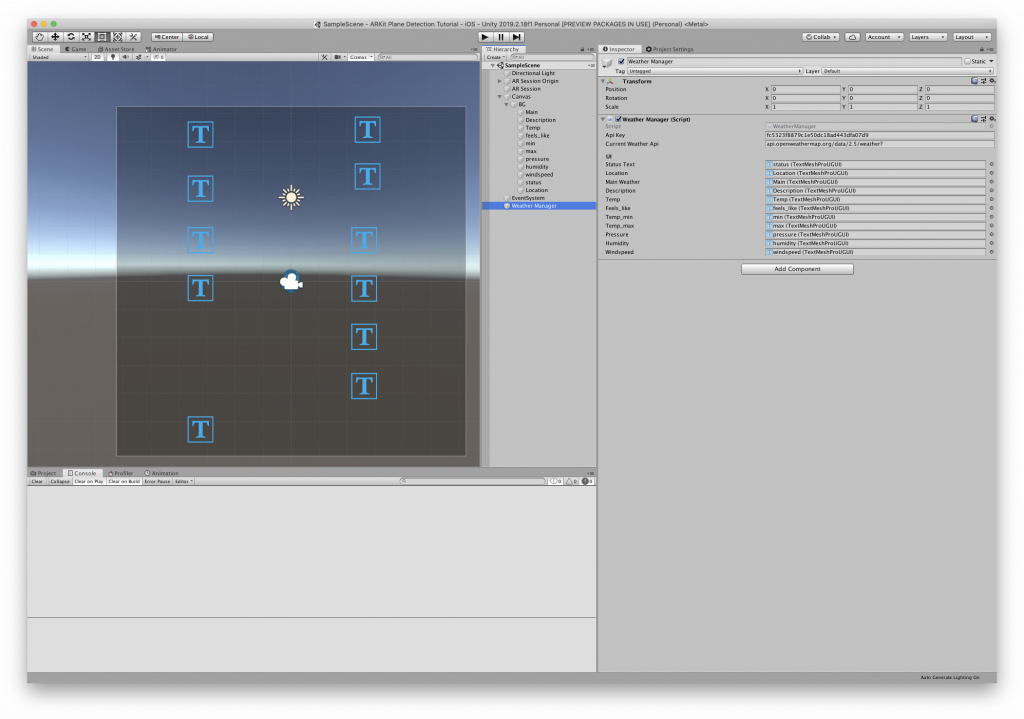Open the Gizmos dropdown
The image size is (1024, 719).
click(360, 57)
